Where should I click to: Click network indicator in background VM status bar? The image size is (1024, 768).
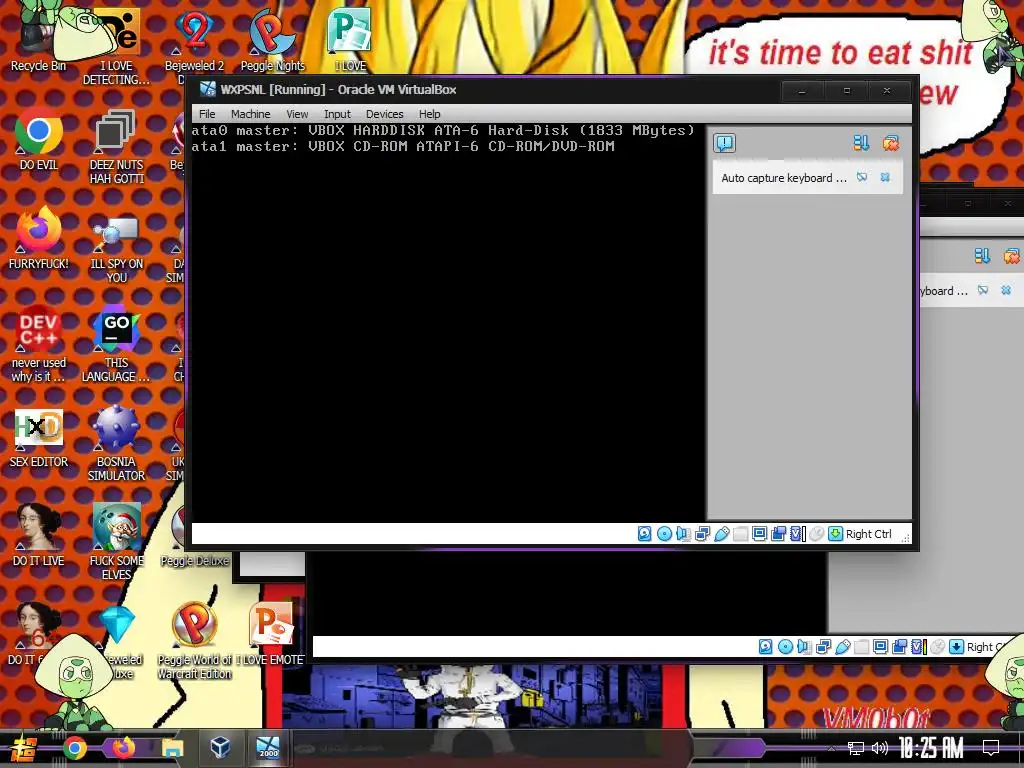(824, 647)
